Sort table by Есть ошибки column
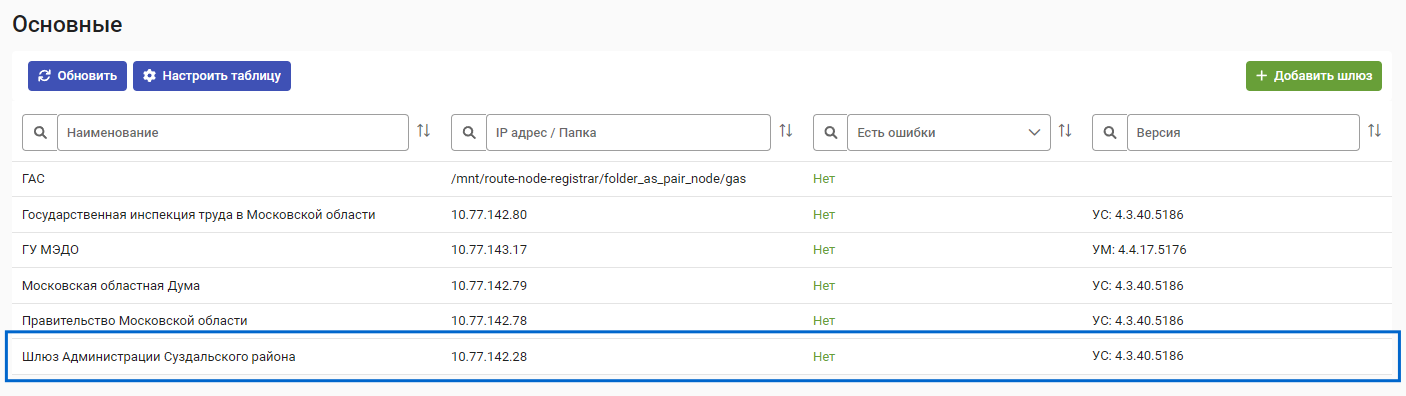This screenshot has width=1406, height=396. click(1065, 131)
